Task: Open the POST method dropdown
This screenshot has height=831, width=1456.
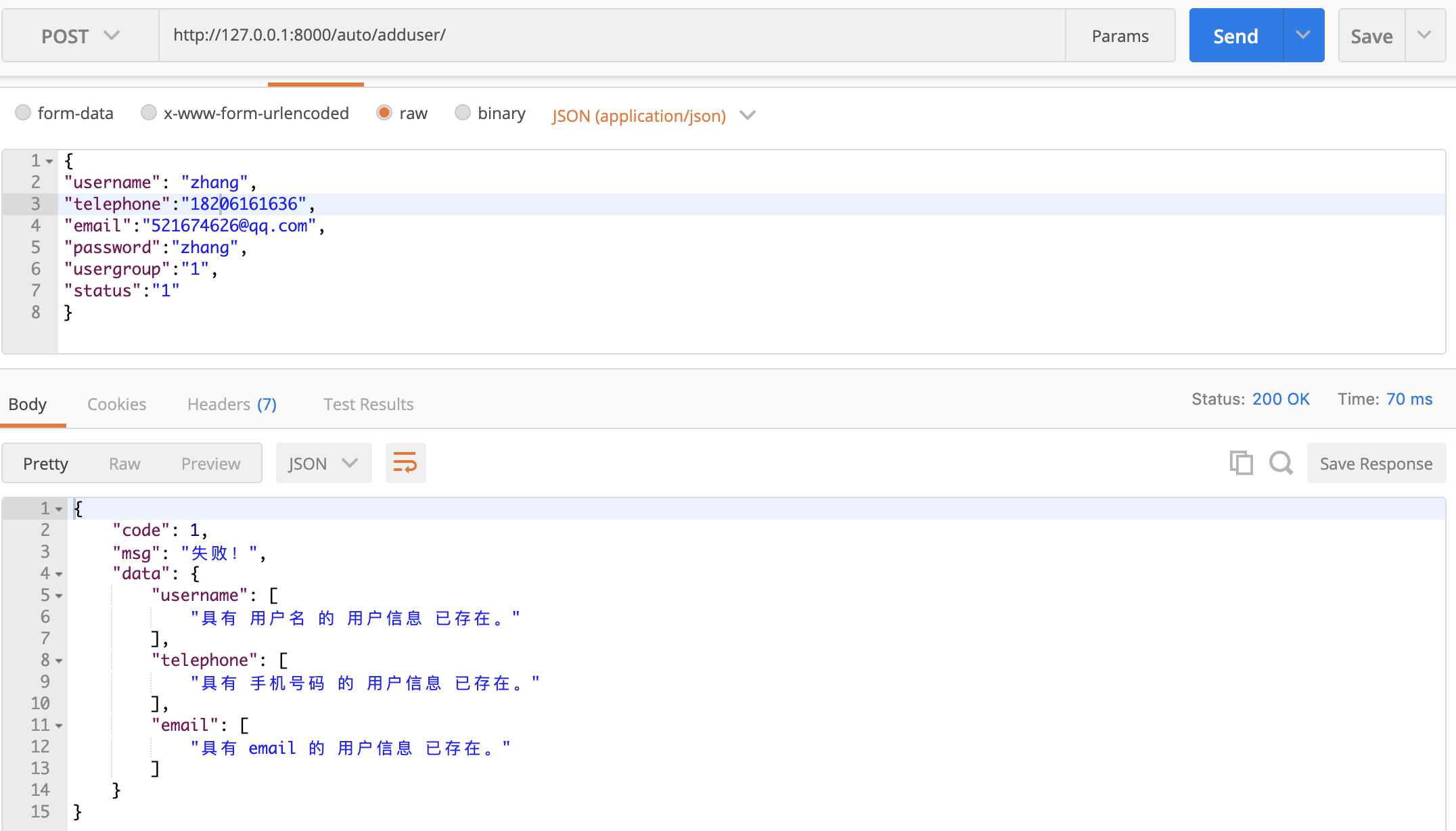Action: click(x=81, y=36)
